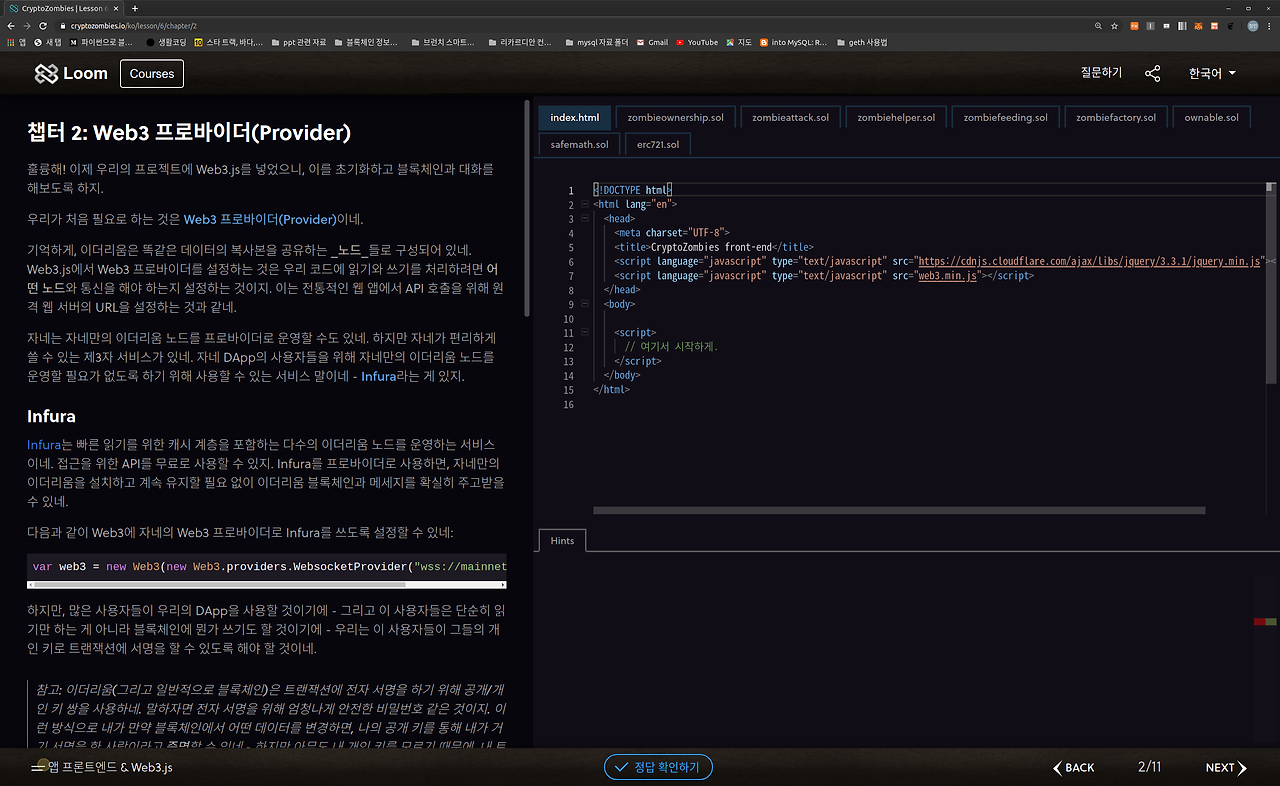Open the 파이썬으로 블... bookmark

101,43
